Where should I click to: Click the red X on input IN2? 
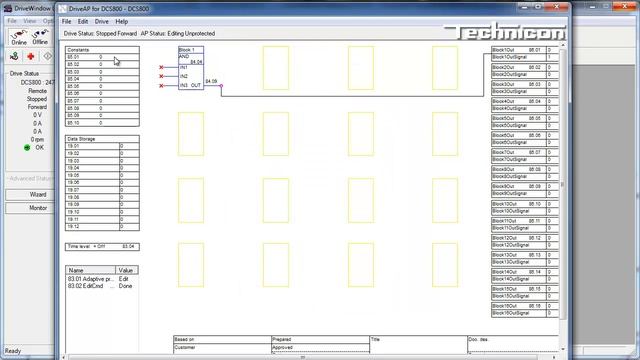(x=161, y=76)
